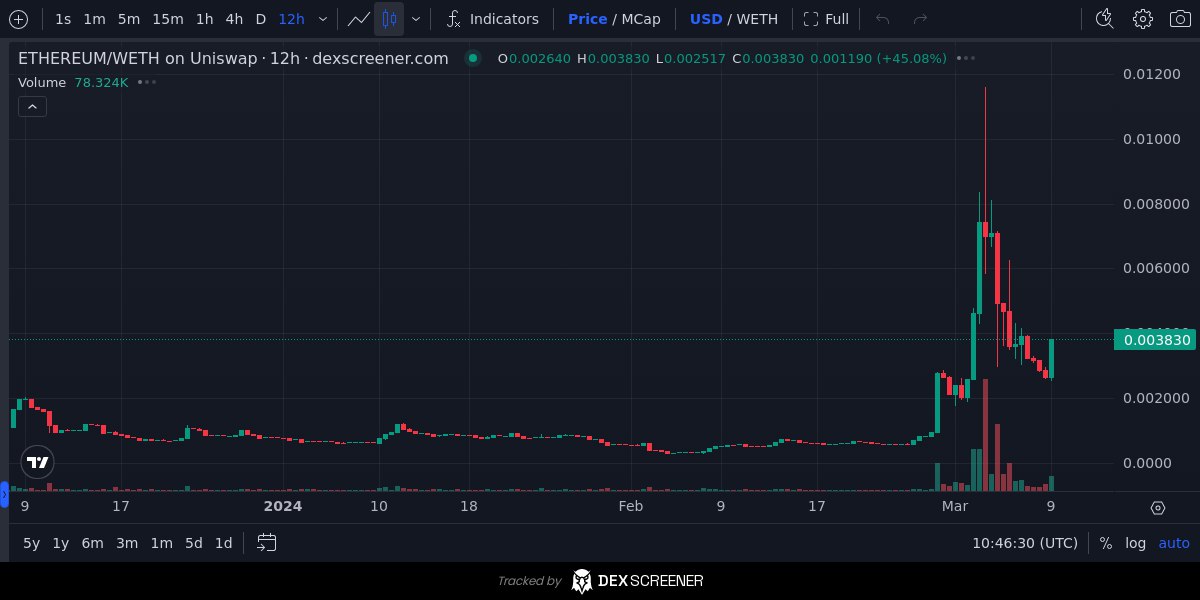Image resolution: width=1200 pixels, height=600 pixels.
Task: Open the chart type dropdown arrow
Action: pos(416,18)
